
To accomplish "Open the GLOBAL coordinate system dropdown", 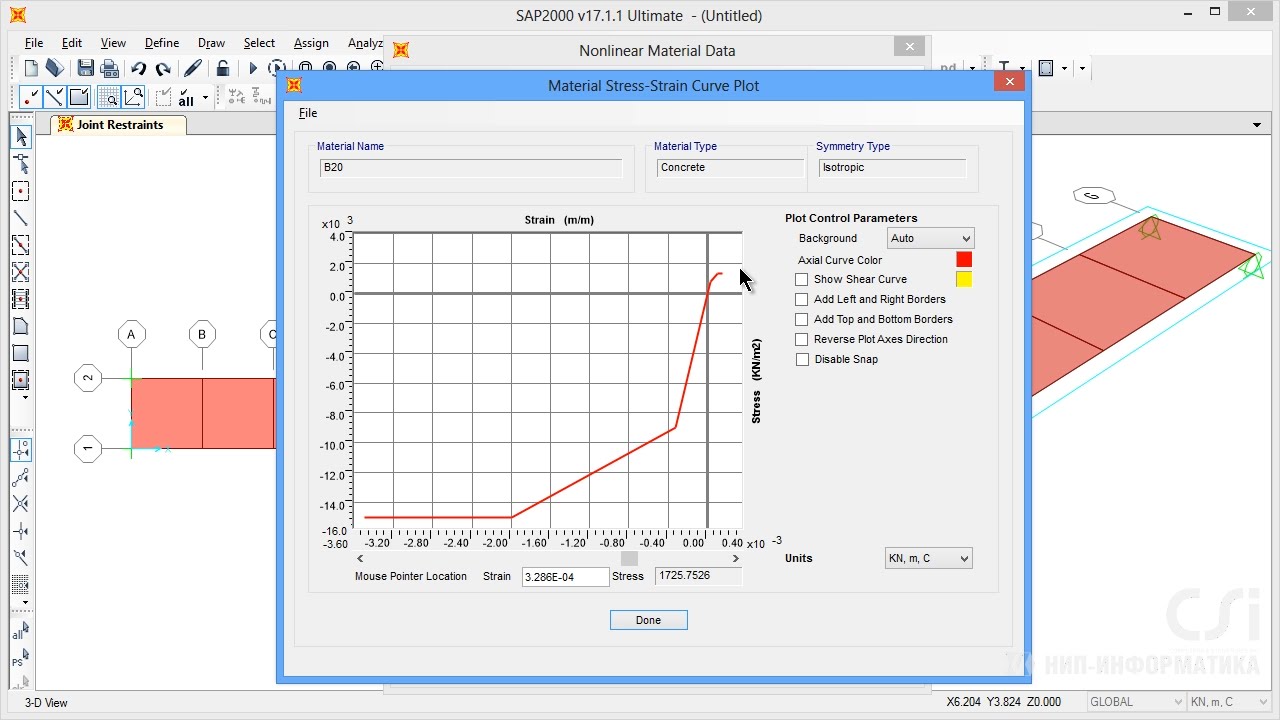I will pyautogui.click(x=1134, y=702).
